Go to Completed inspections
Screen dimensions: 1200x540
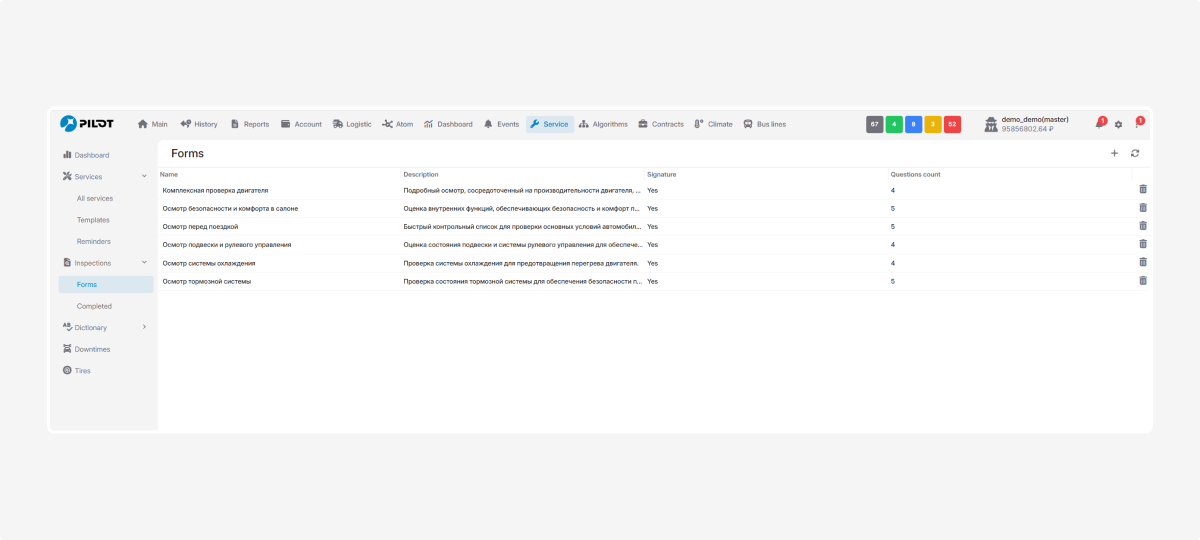94,306
